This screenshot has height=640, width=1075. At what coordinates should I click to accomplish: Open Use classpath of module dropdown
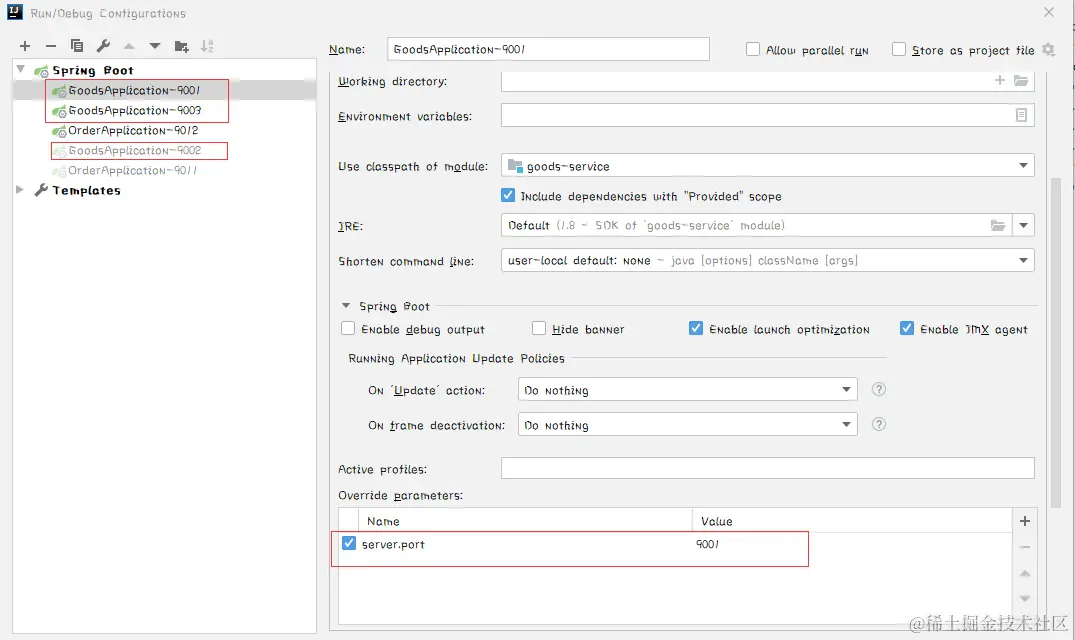1023,165
